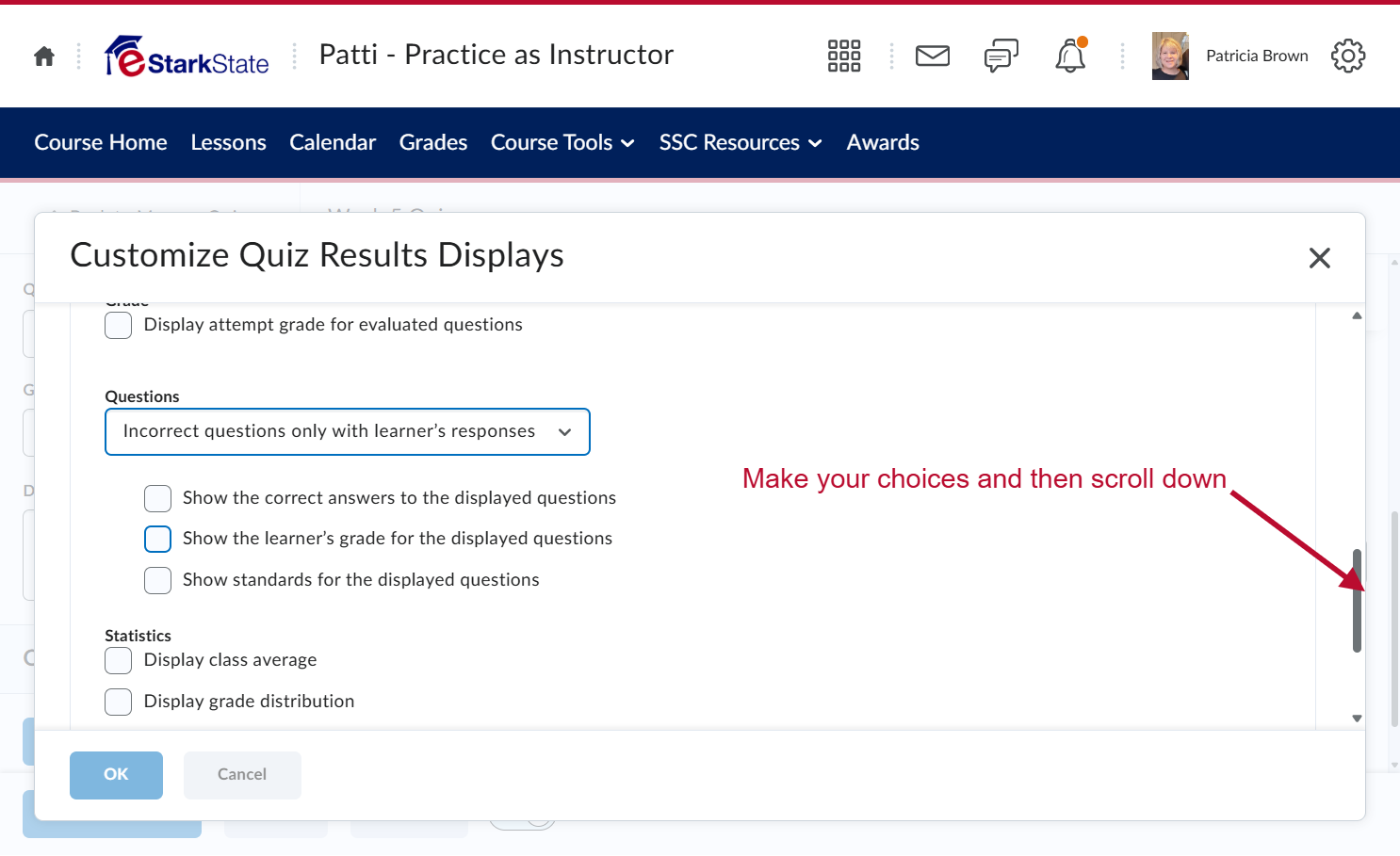The width and height of the screenshot is (1400, 856).
Task: Open the Grades navigation item
Action: (x=433, y=142)
